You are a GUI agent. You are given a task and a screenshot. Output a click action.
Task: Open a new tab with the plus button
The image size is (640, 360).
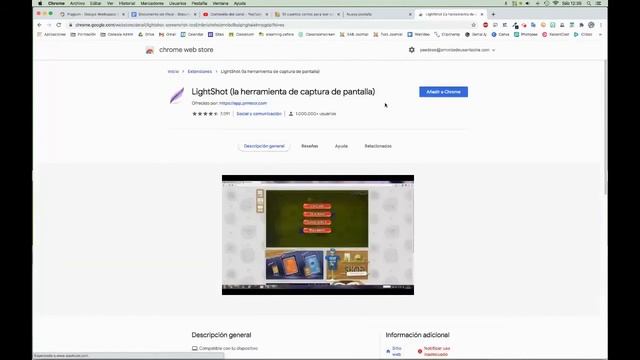493,14
